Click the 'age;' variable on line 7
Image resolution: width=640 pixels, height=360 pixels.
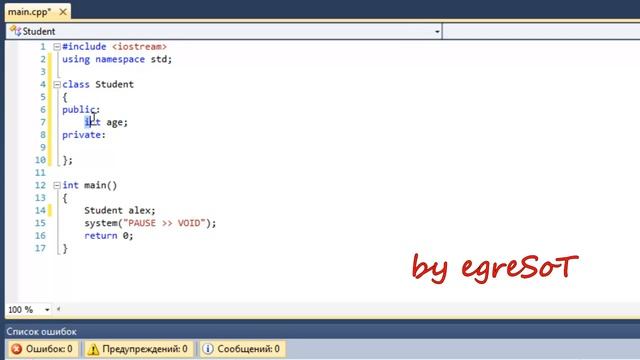pyautogui.click(x=117, y=122)
